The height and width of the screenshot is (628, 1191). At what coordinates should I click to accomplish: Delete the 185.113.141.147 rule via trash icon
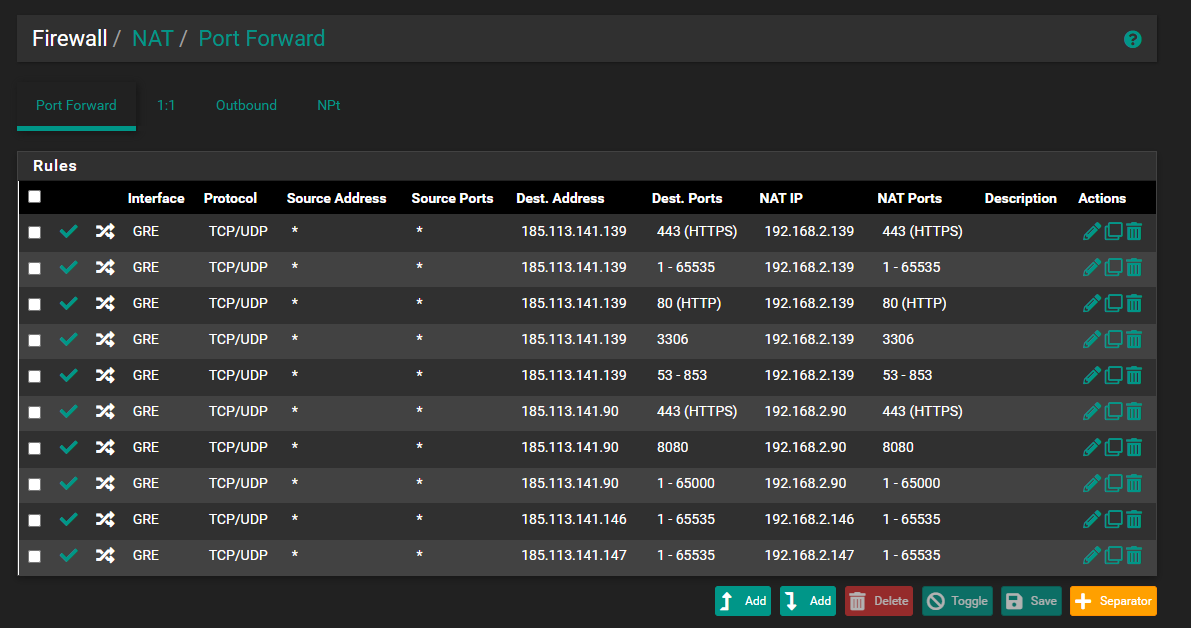(x=1134, y=555)
